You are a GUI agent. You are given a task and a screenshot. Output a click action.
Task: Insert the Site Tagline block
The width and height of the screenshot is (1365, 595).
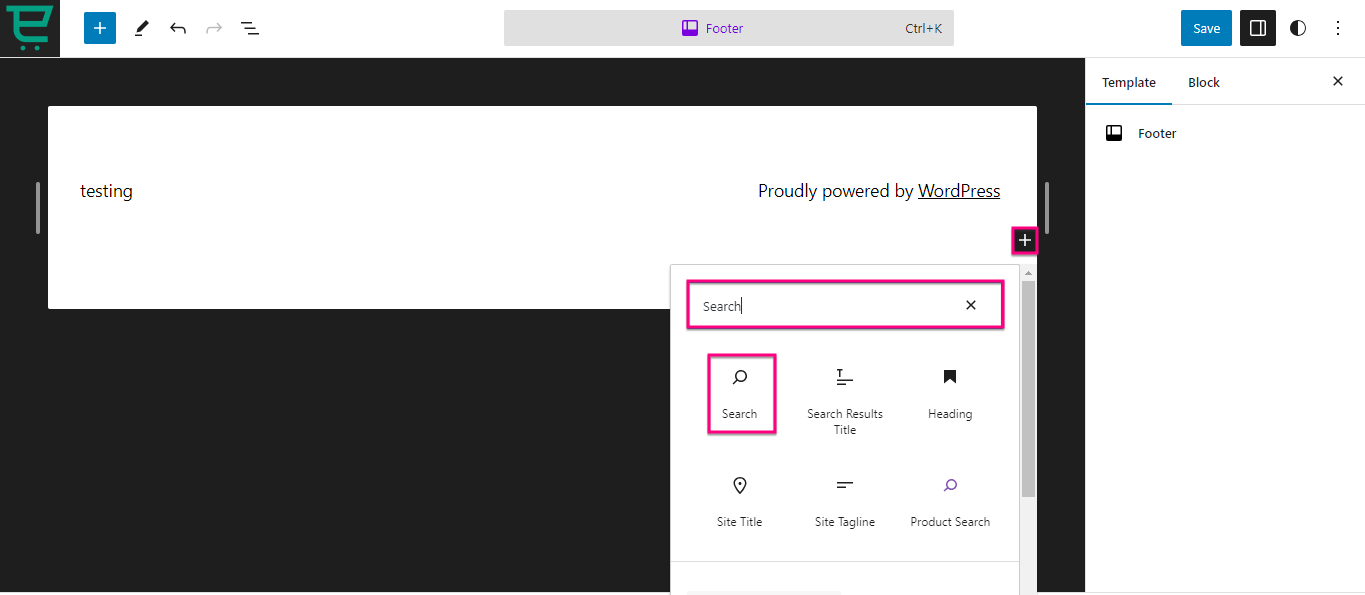click(x=845, y=502)
